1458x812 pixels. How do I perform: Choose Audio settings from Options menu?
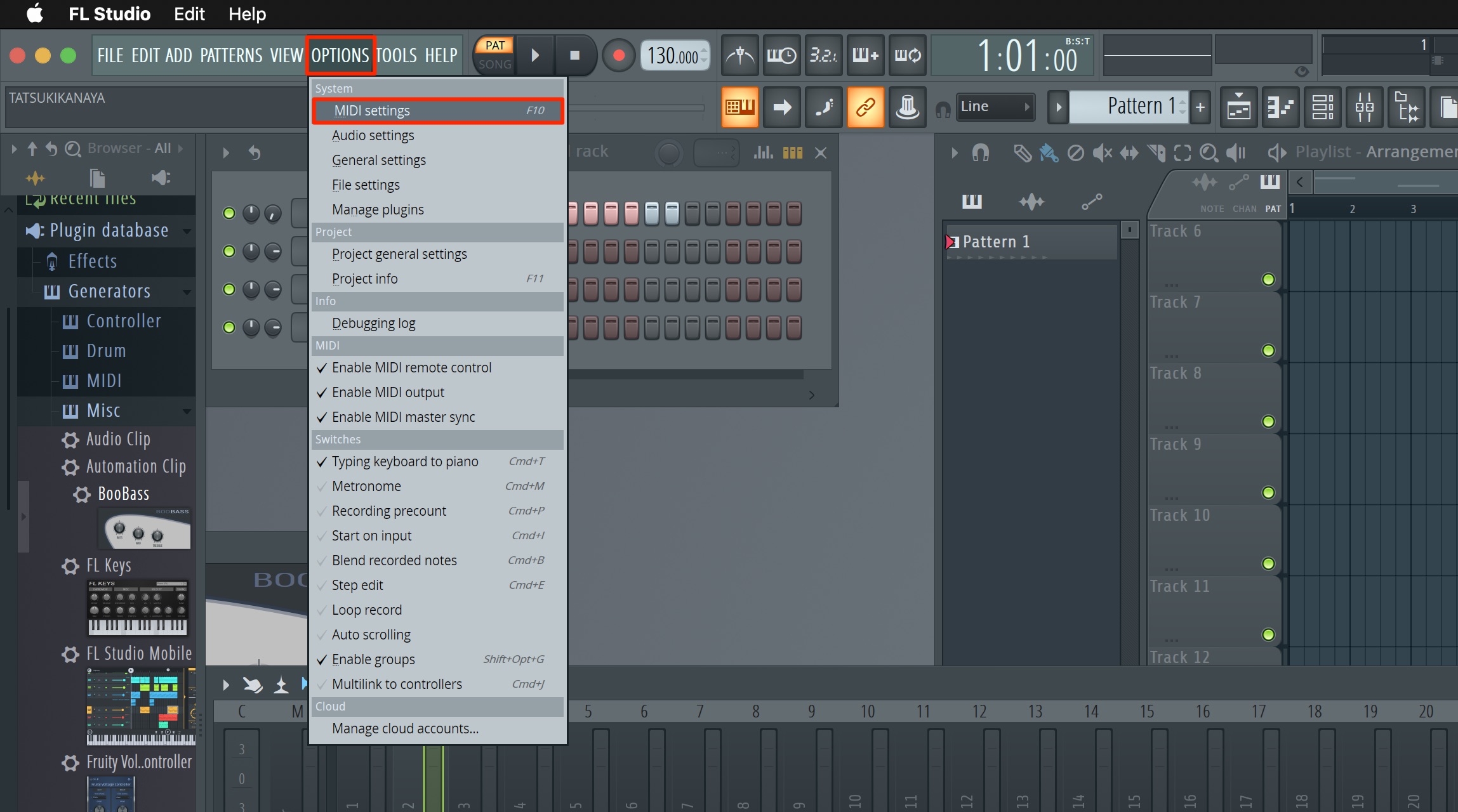437,136
